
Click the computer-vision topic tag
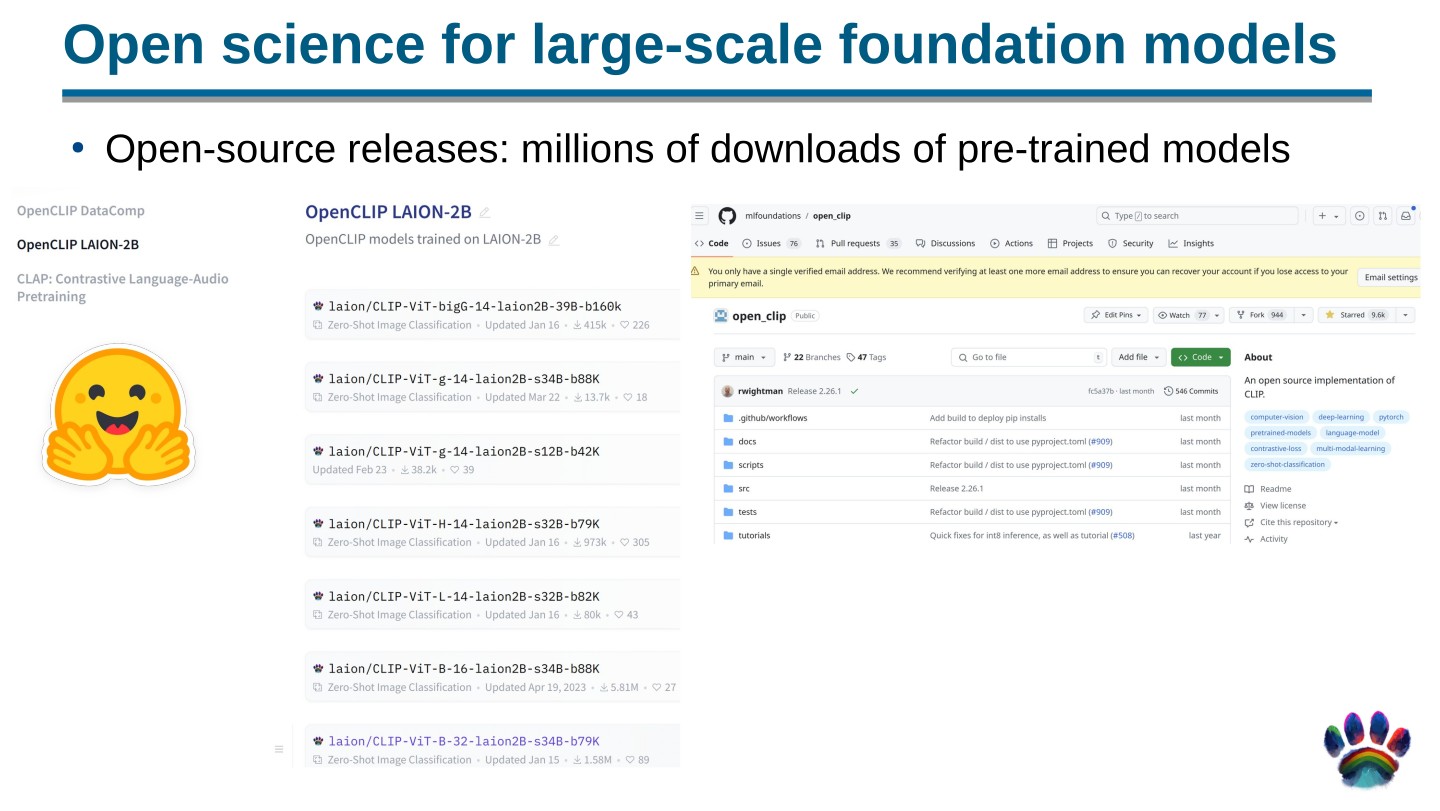click(x=1277, y=417)
